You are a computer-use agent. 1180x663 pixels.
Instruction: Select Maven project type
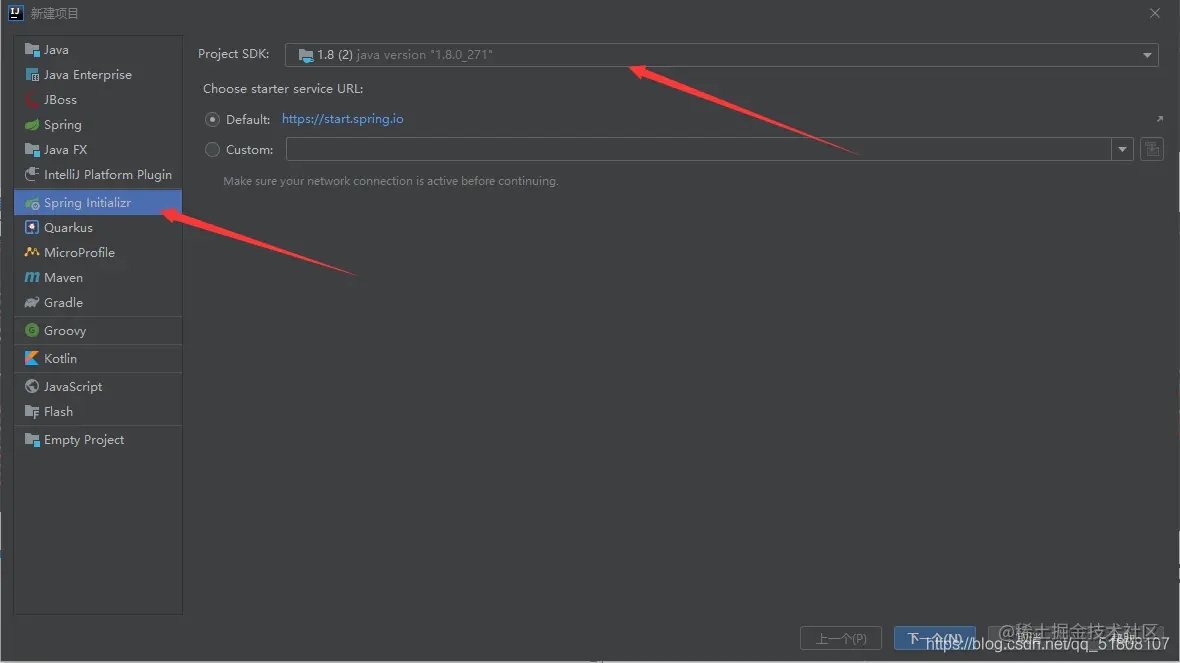98,277
